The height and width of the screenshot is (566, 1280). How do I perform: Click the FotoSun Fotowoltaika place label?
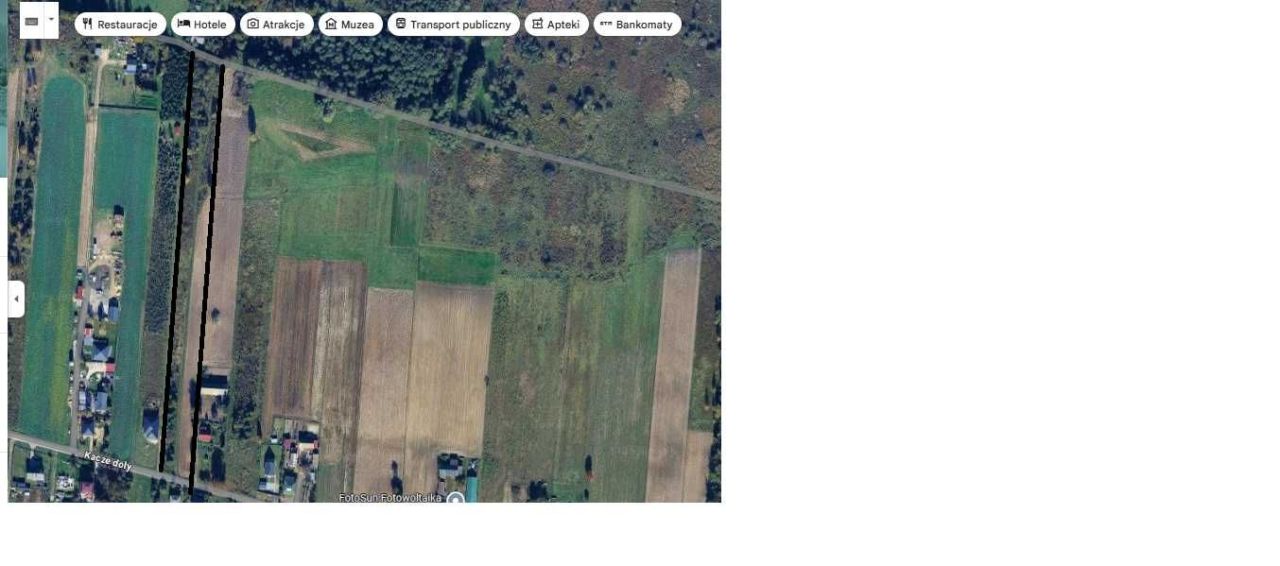390,497
